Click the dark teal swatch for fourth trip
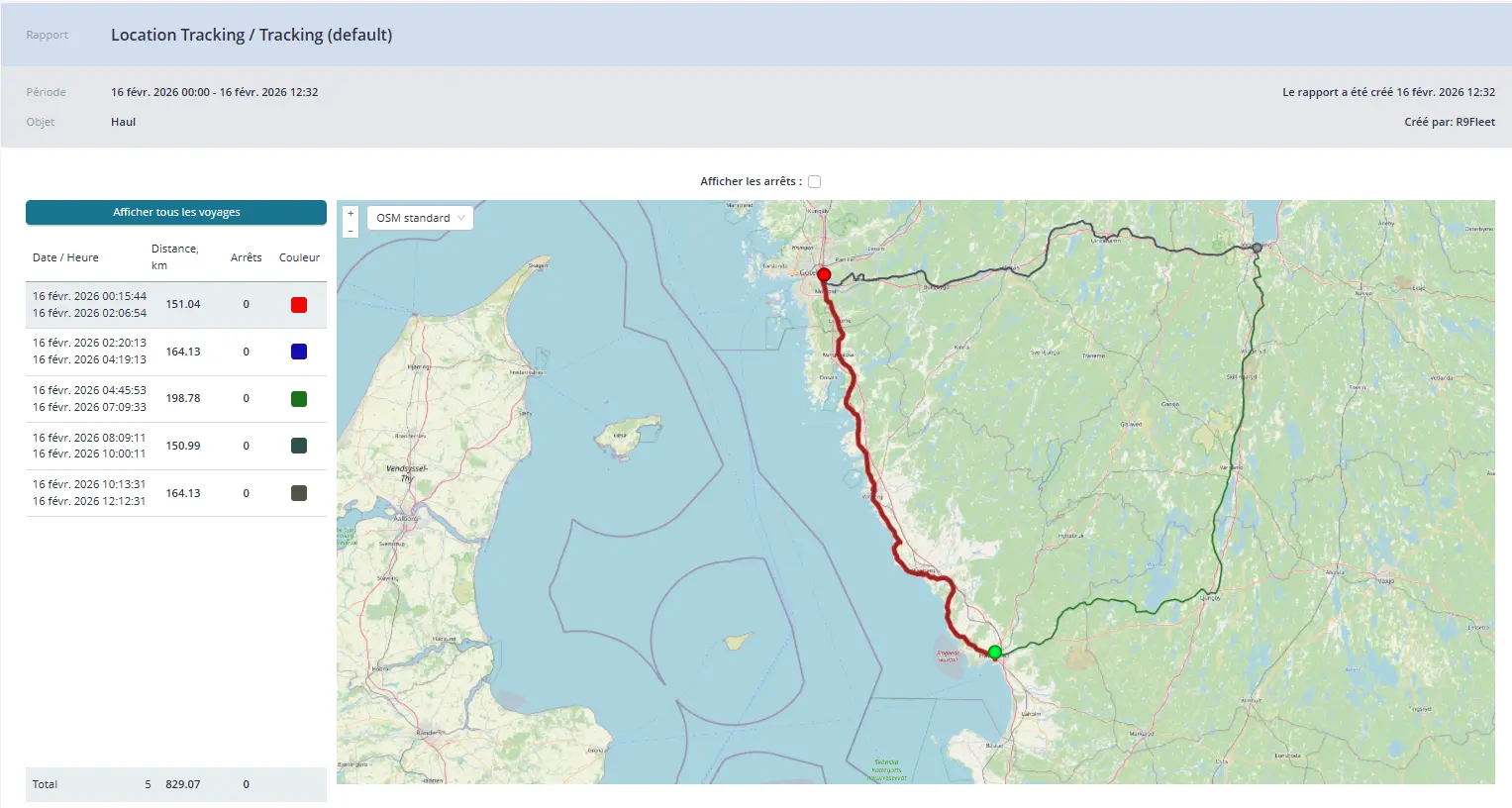Screen dimensions: 1512x808 tap(299, 446)
